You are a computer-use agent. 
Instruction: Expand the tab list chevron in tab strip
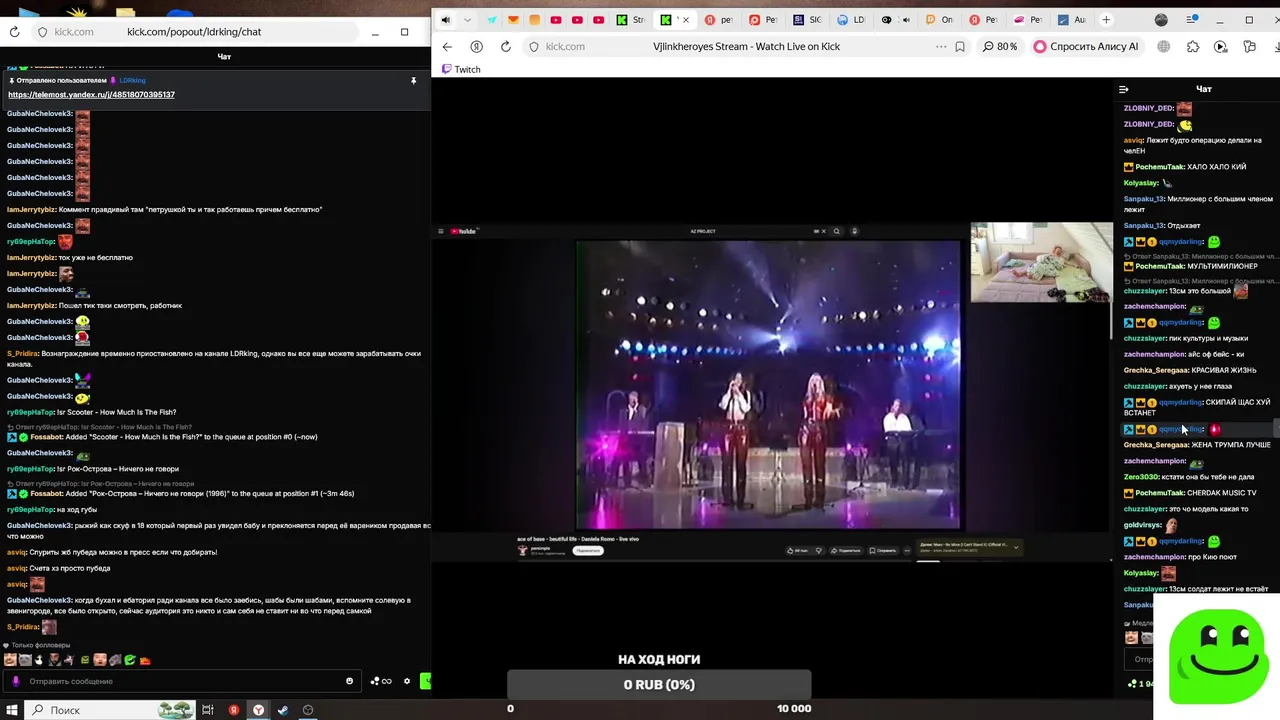467,20
